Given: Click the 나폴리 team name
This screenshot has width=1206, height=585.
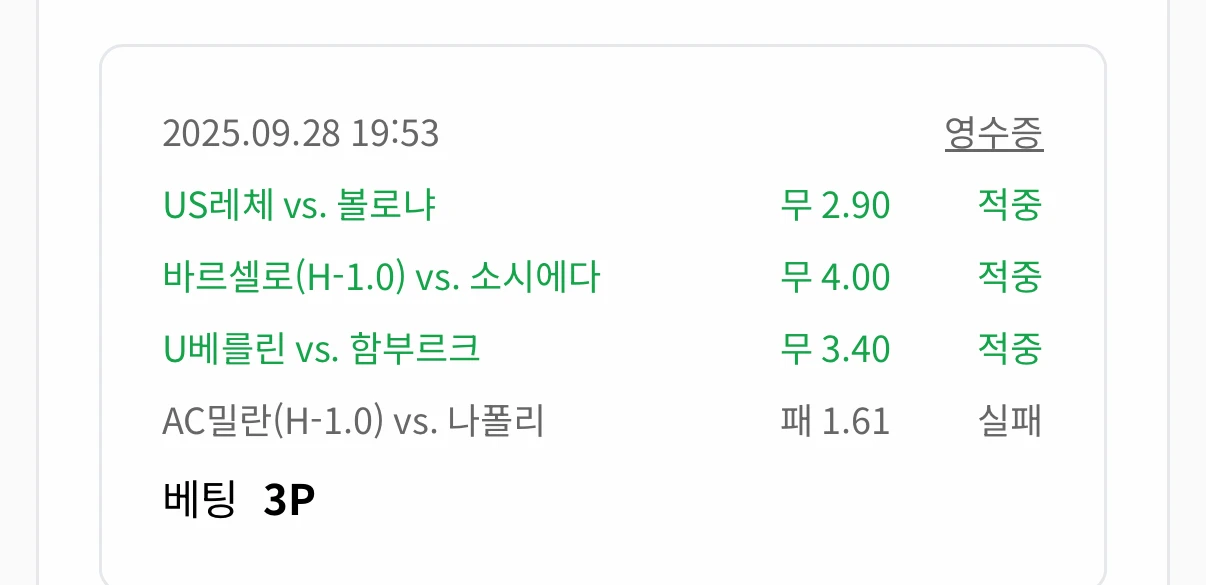Looking at the screenshot, I should click(496, 421).
